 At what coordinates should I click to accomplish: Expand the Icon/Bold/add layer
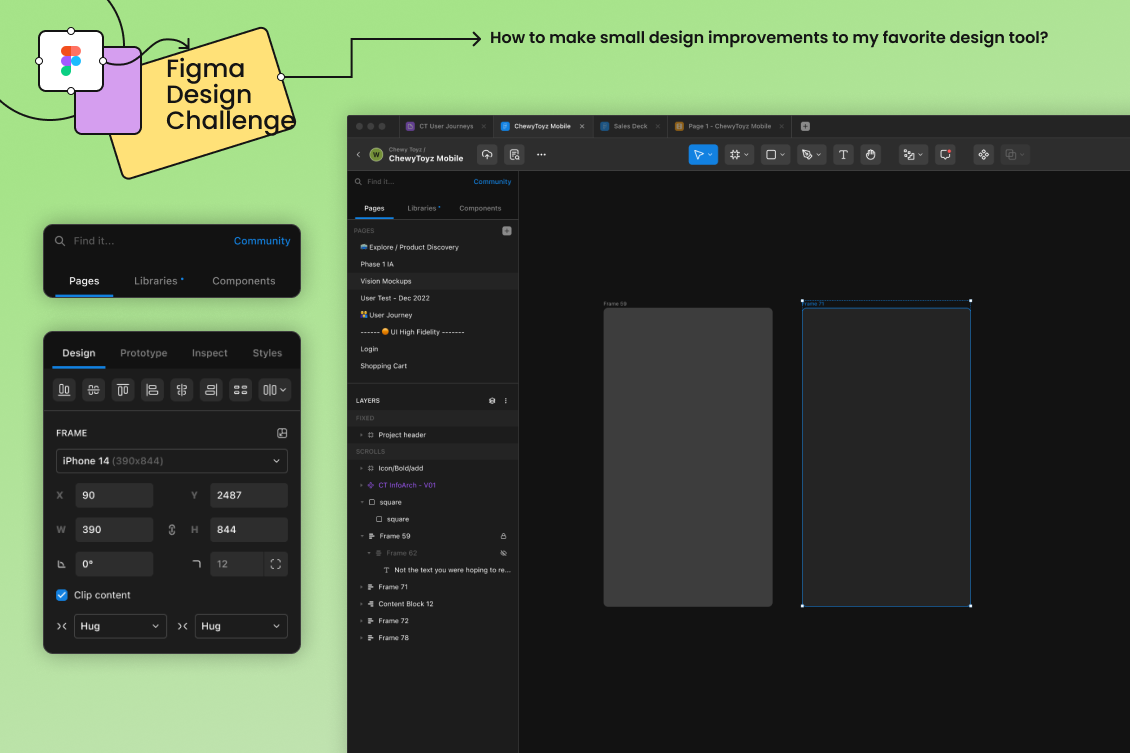coord(362,468)
